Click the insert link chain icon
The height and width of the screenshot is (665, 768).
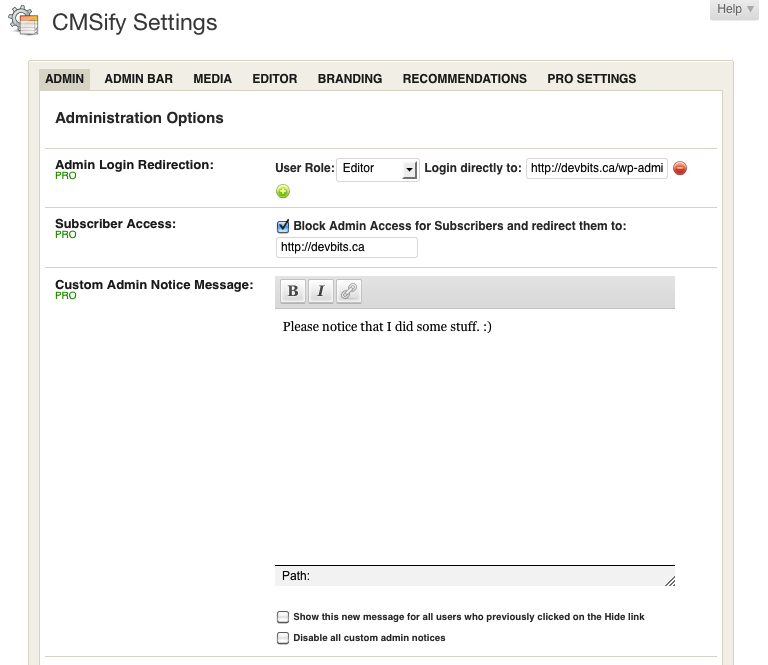tap(349, 291)
